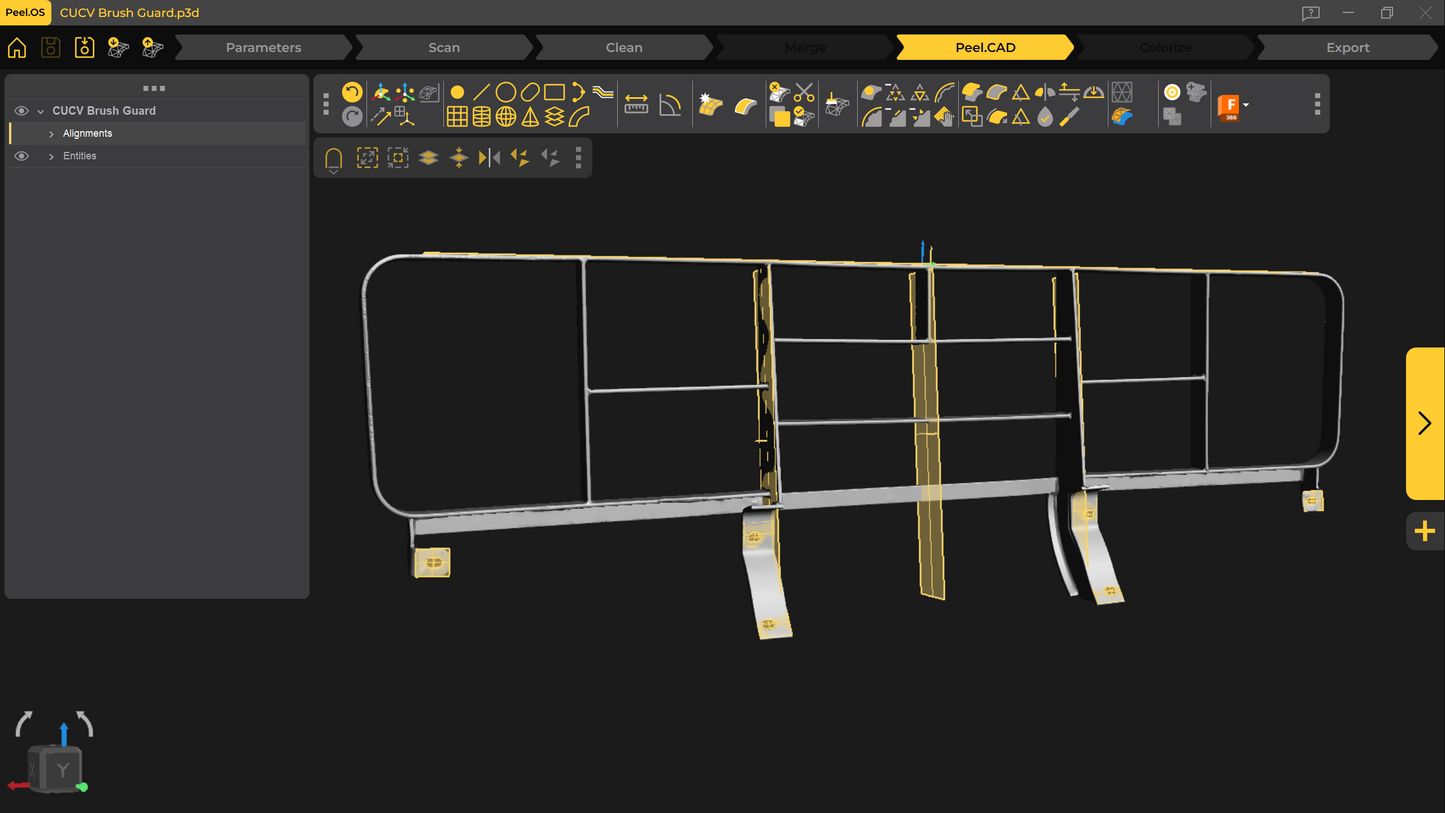Select the scissors cut tool
Image resolution: width=1445 pixels, height=813 pixels.
point(804,93)
